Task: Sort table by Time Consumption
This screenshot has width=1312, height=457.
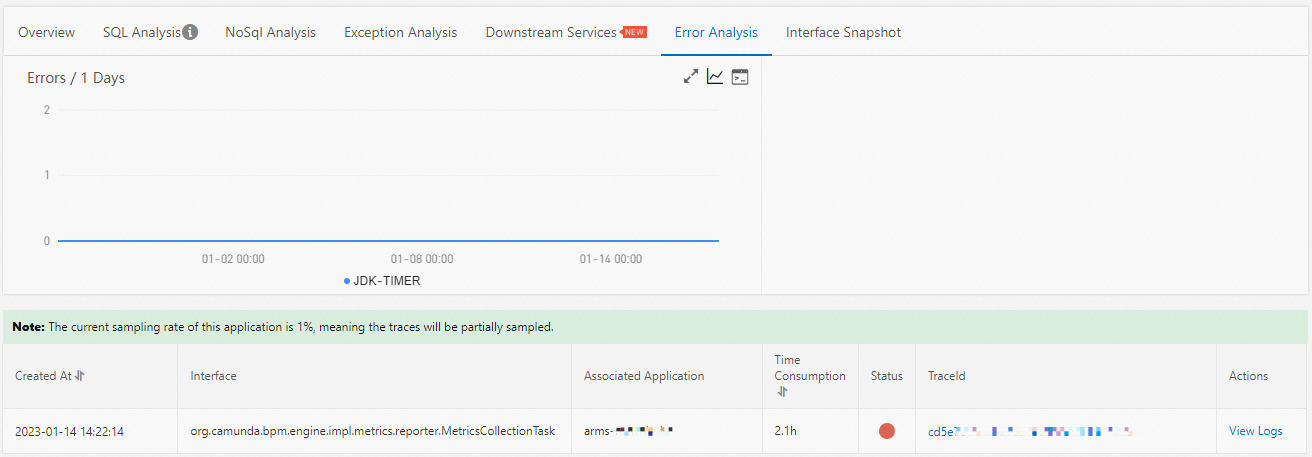Action: [780, 392]
